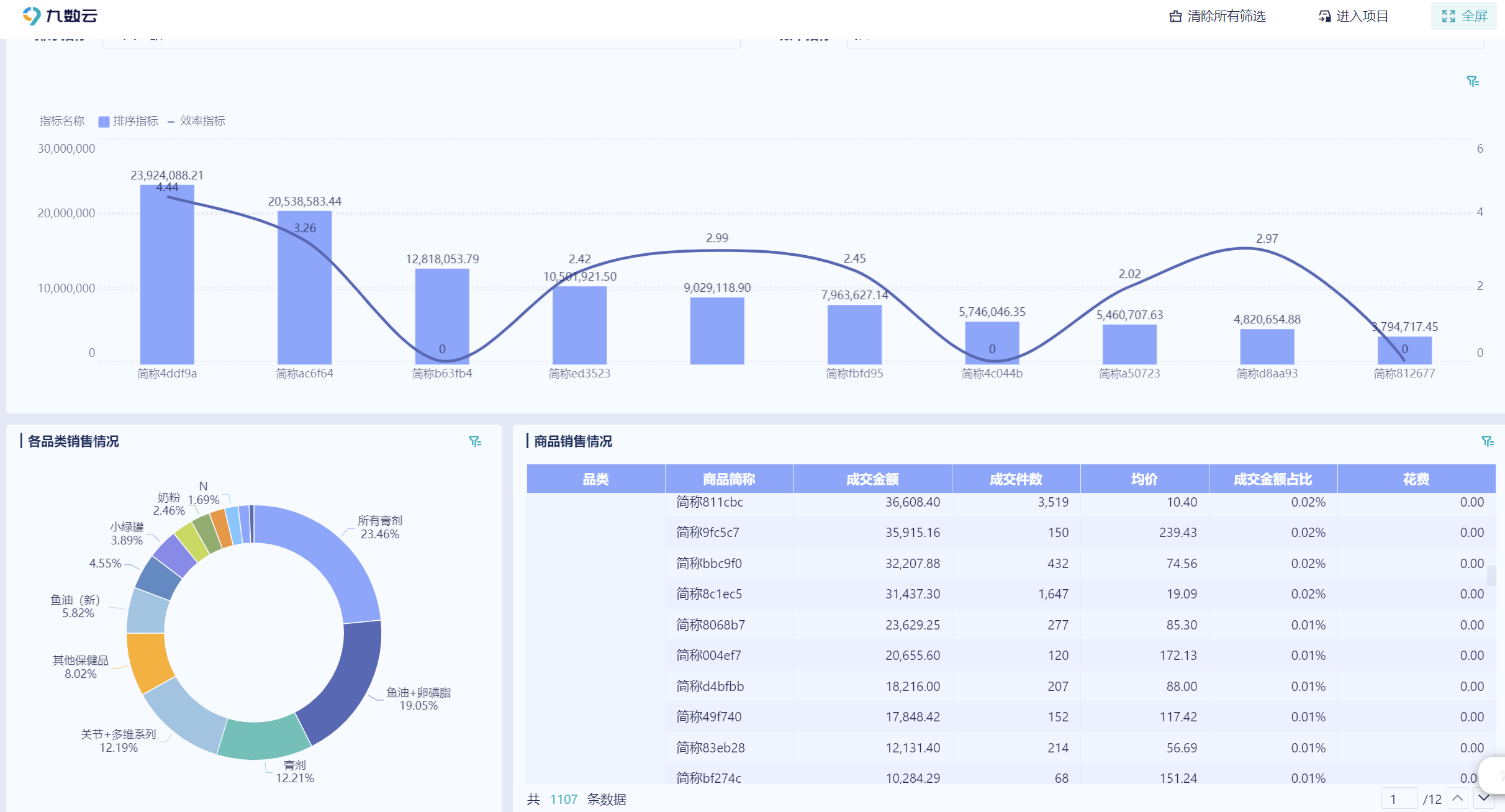This screenshot has width=1505, height=812.
Task: Click the 九数云 logo icon
Action: point(31,16)
